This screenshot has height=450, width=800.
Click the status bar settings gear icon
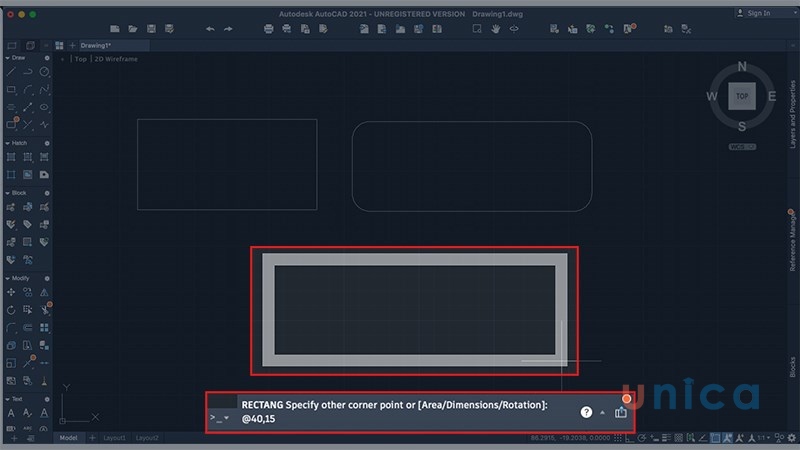click(791, 438)
